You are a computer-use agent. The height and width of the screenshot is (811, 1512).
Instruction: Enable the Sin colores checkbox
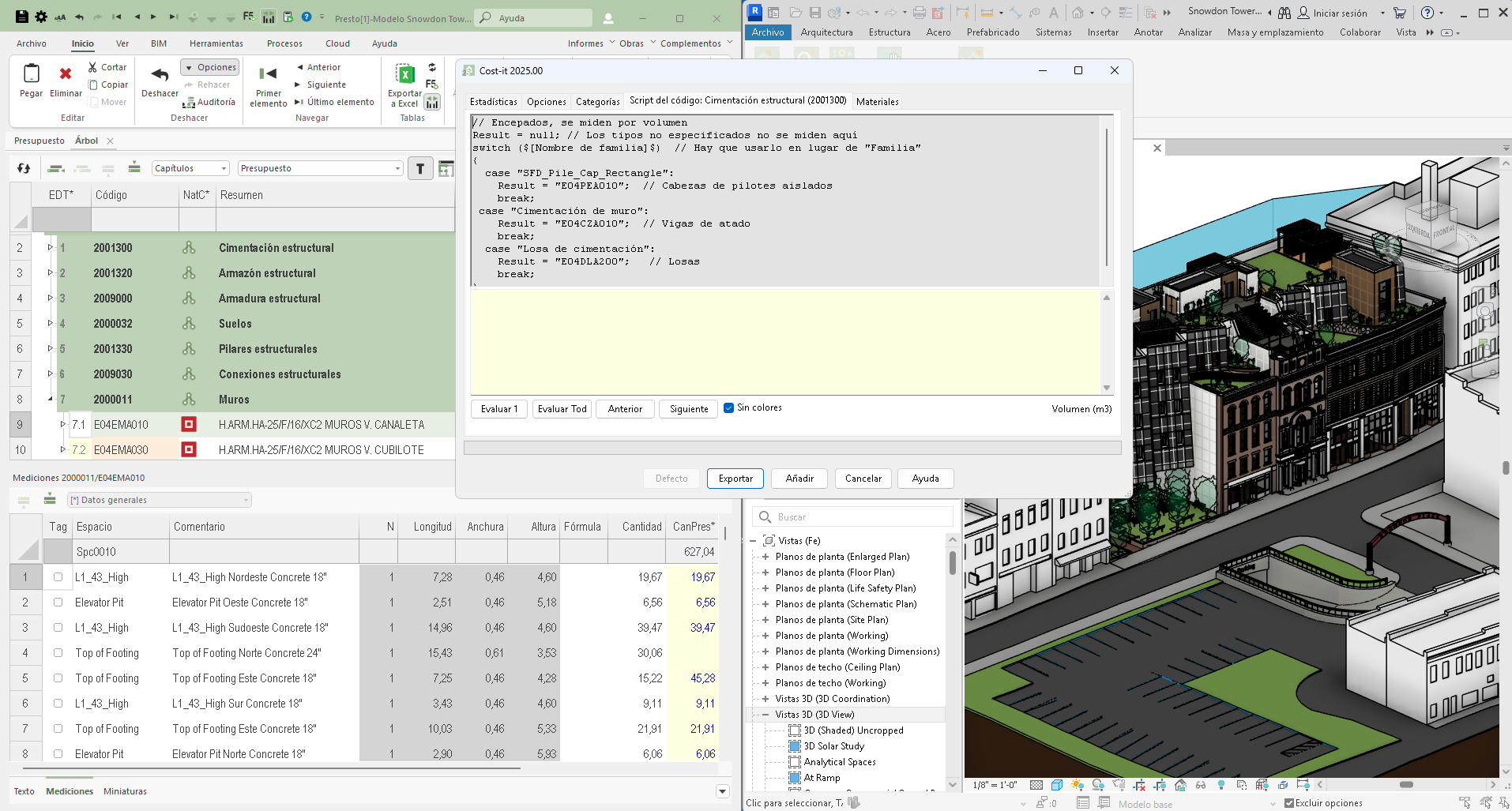click(x=729, y=408)
